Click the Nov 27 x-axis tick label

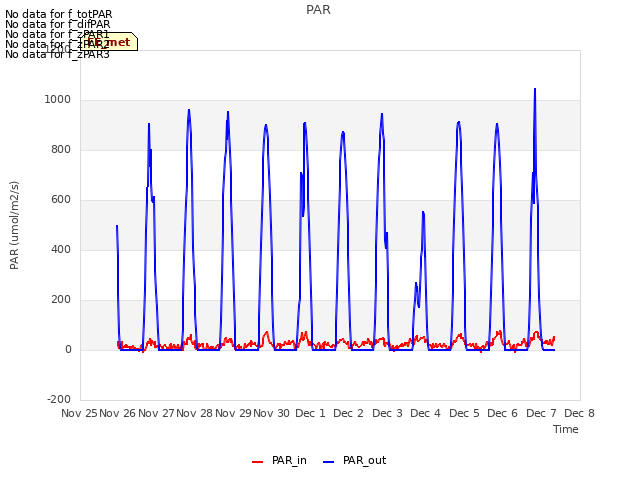pyautogui.click(x=156, y=413)
